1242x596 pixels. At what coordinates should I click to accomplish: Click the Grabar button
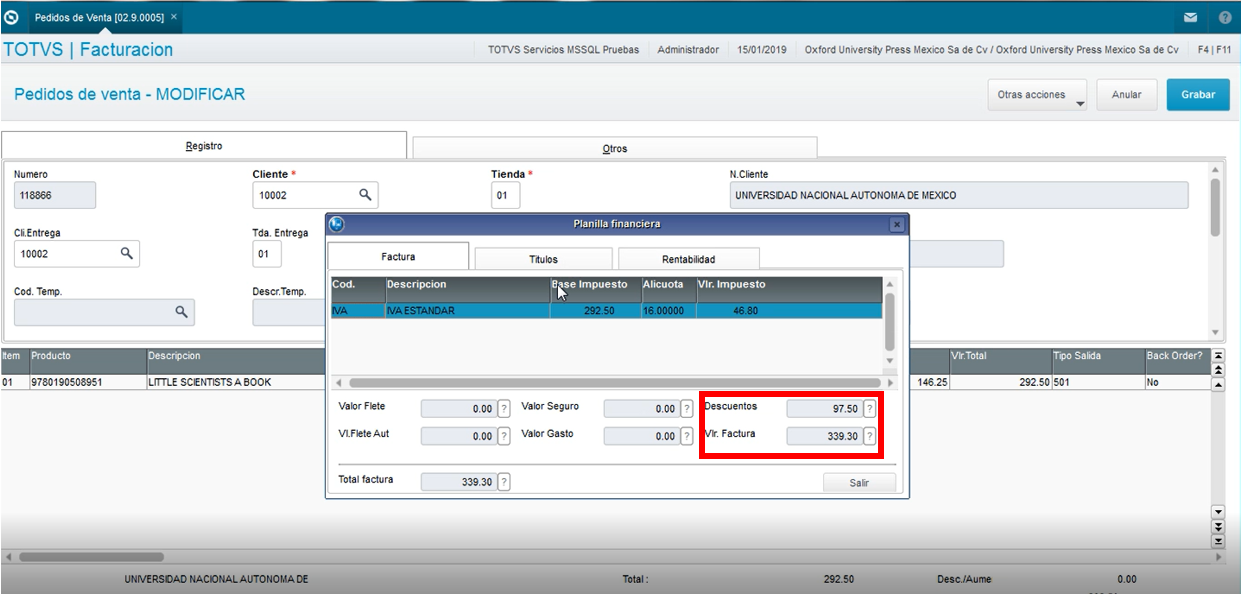[x=1198, y=95]
